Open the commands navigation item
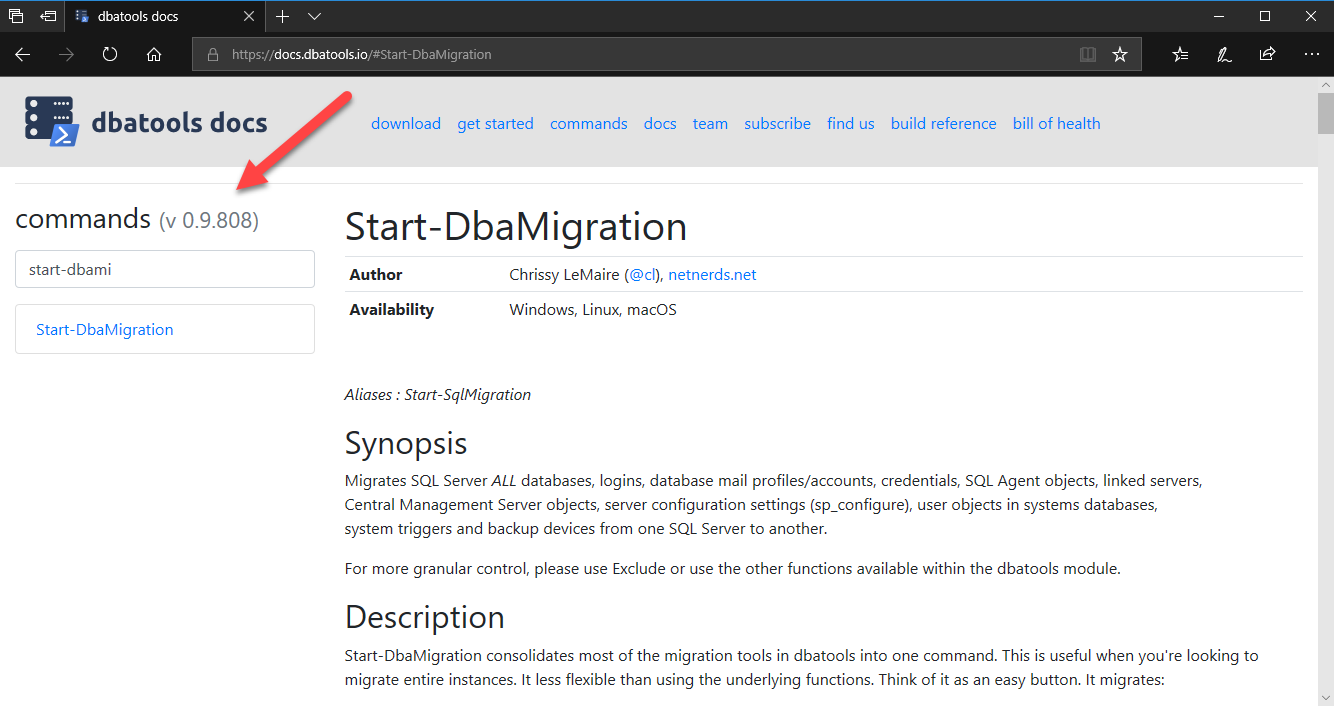This screenshot has width=1334, height=706. pyautogui.click(x=588, y=123)
